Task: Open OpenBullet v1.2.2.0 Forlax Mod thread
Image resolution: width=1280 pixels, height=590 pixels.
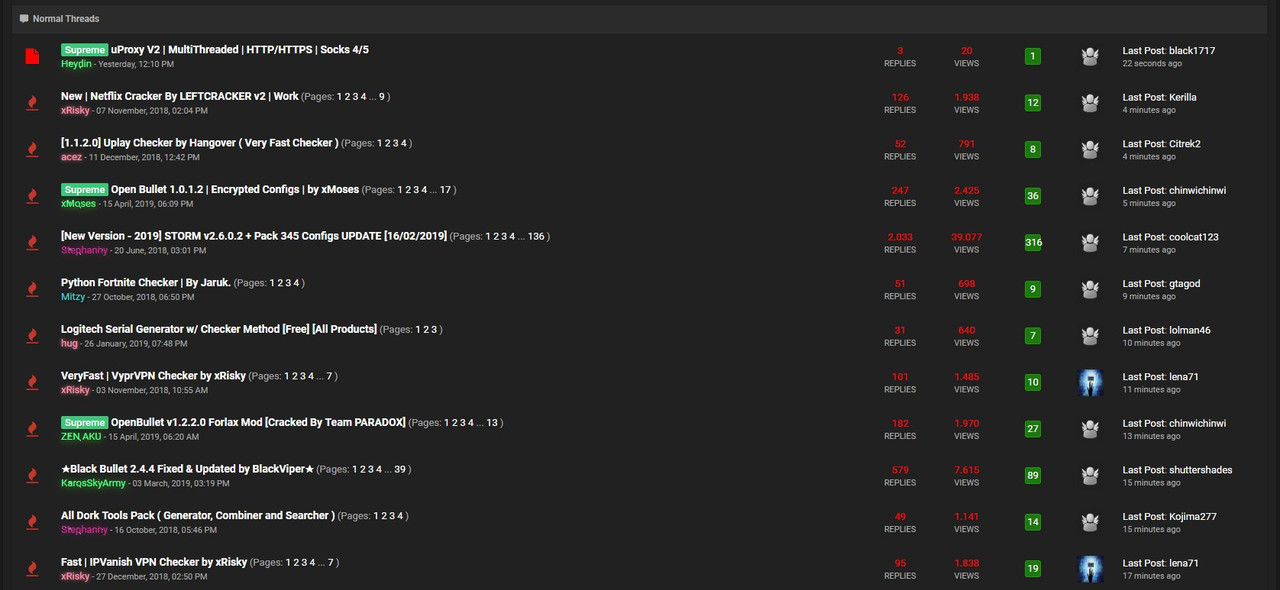Action: click(258, 423)
